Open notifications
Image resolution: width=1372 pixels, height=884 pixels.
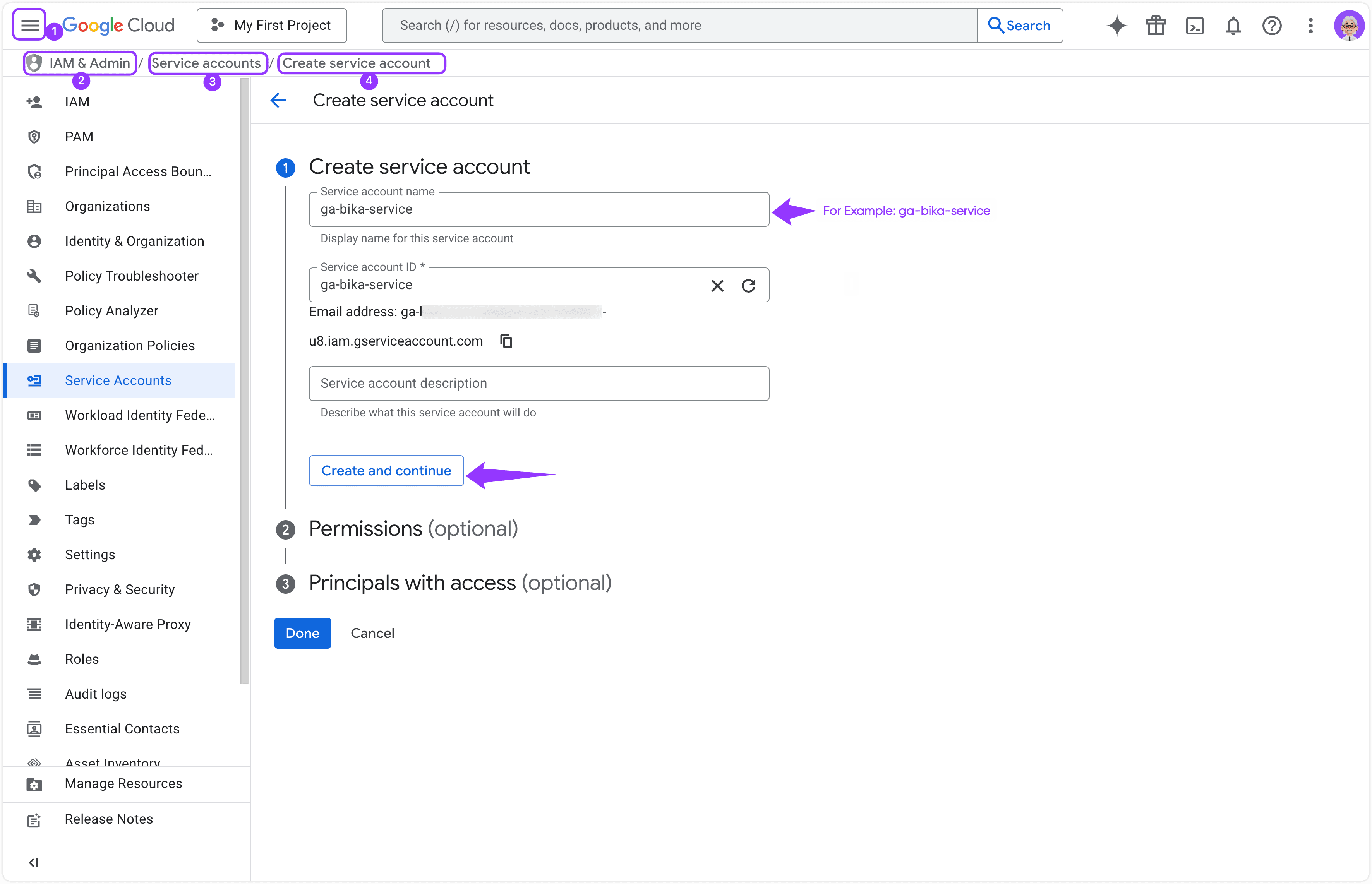(1233, 25)
